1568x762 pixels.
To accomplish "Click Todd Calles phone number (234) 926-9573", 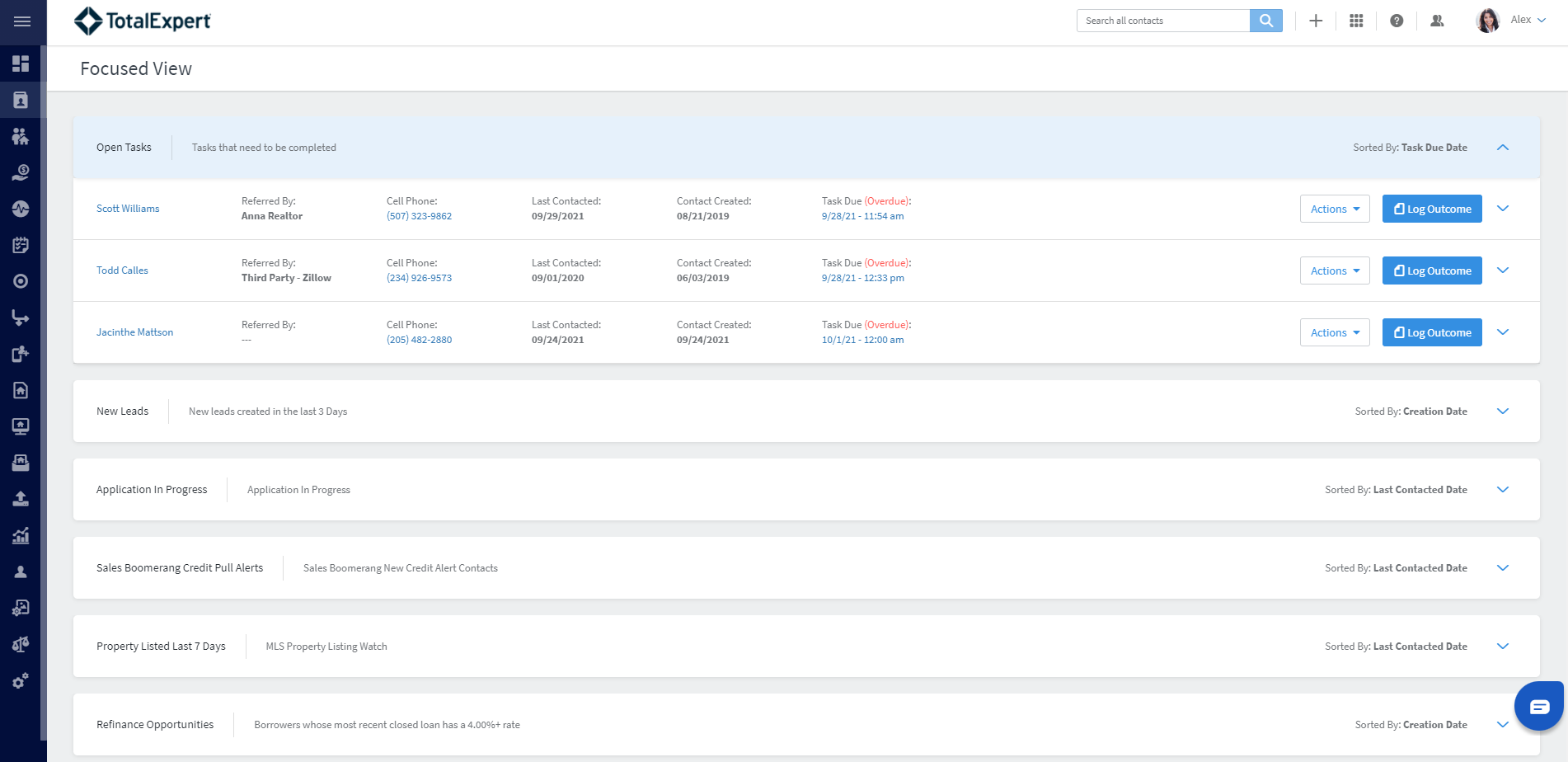I will click(419, 278).
